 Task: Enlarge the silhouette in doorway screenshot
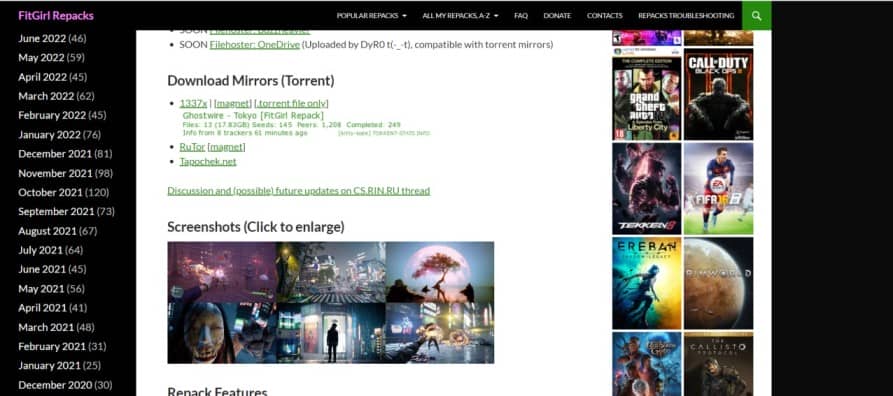pyautogui.click(x=331, y=333)
